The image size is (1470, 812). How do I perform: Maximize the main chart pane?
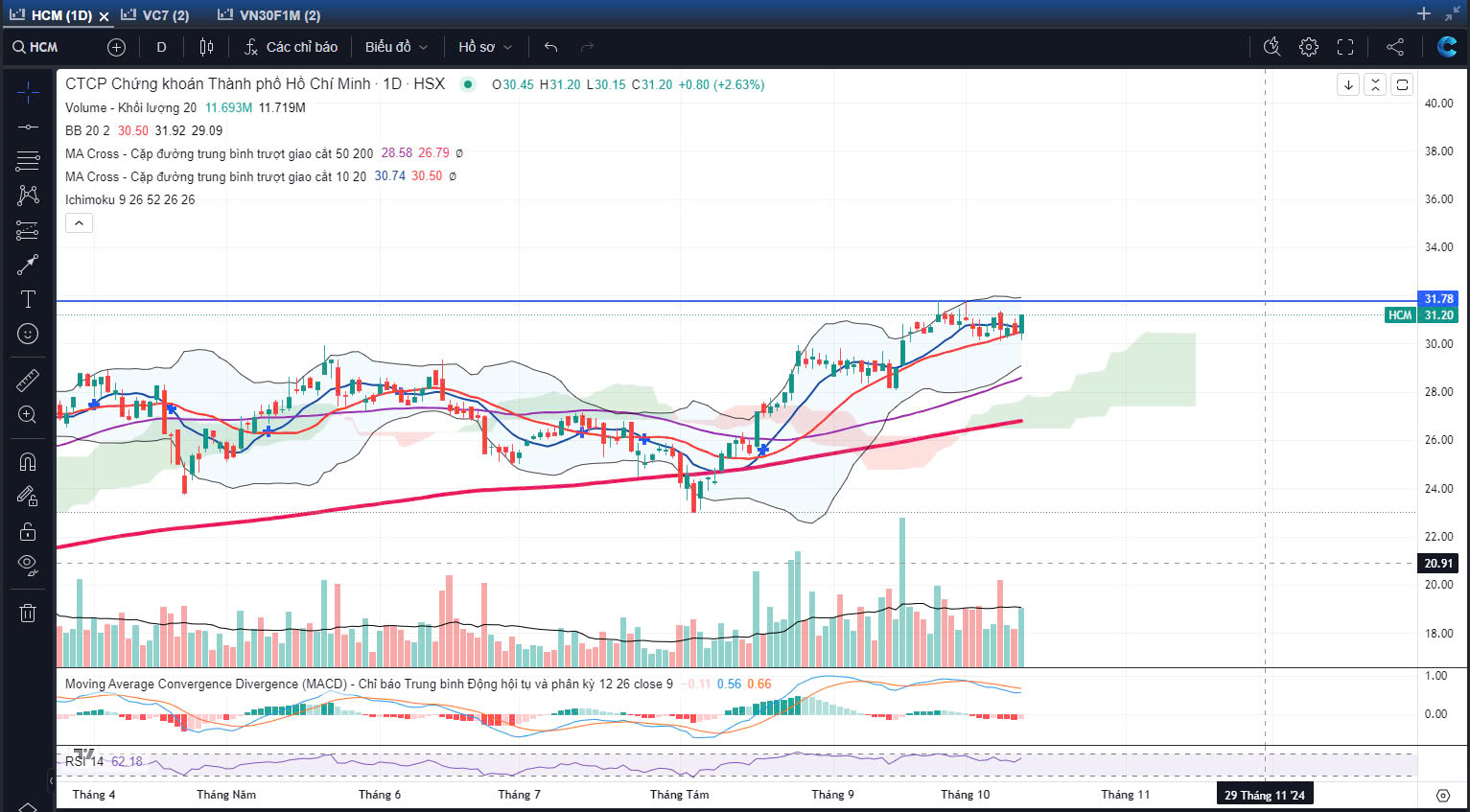[1402, 84]
